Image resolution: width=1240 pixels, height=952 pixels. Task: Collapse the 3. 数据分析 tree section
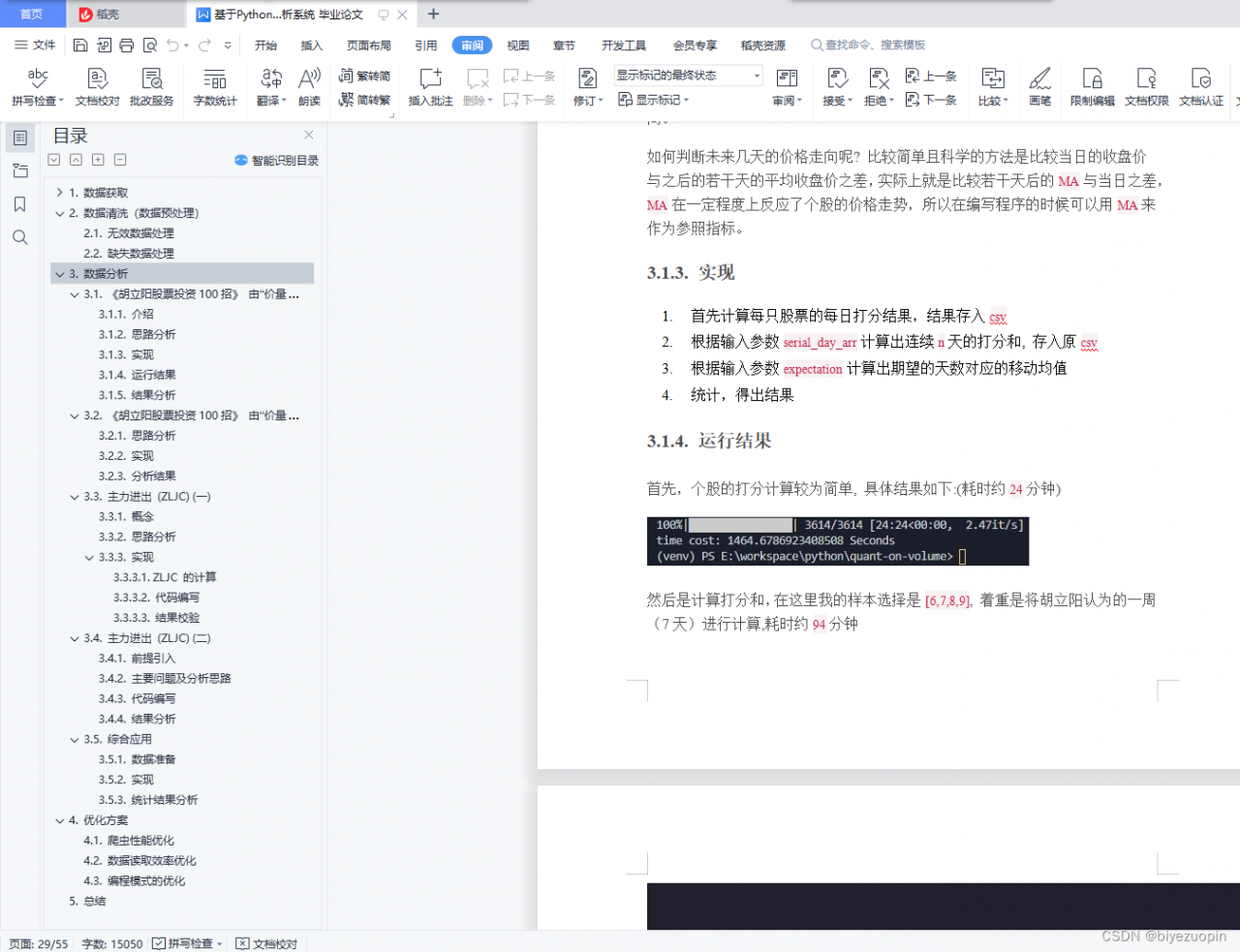tap(59, 273)
